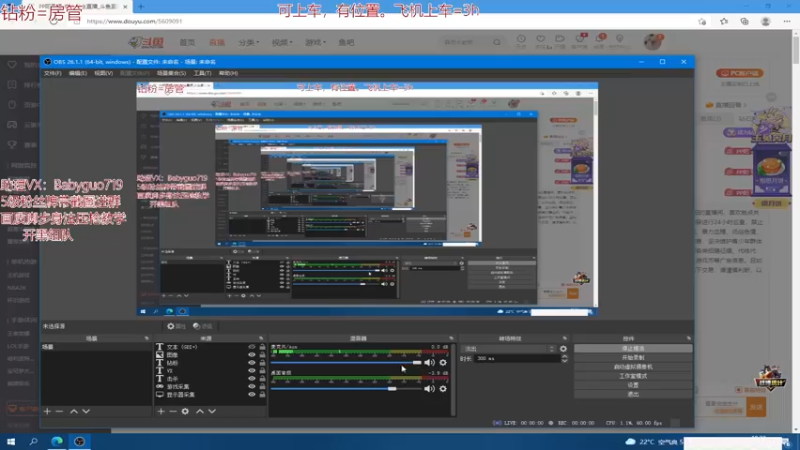Open OBS 设置 button in controls
This screenshot has height=450, width=800.
pyautogui.click(x=633, y=385)
